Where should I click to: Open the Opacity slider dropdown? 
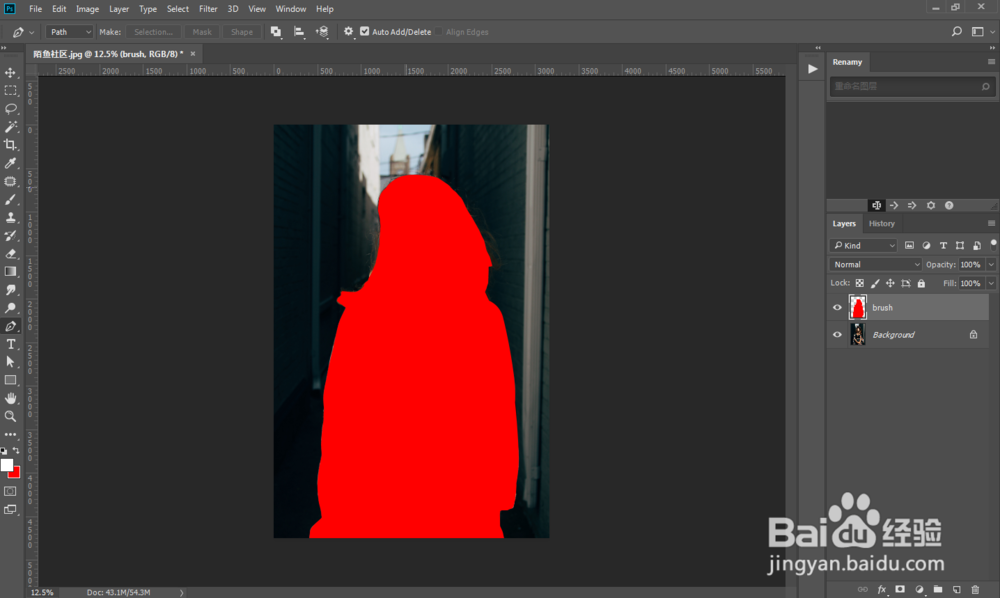pos(991,265)
